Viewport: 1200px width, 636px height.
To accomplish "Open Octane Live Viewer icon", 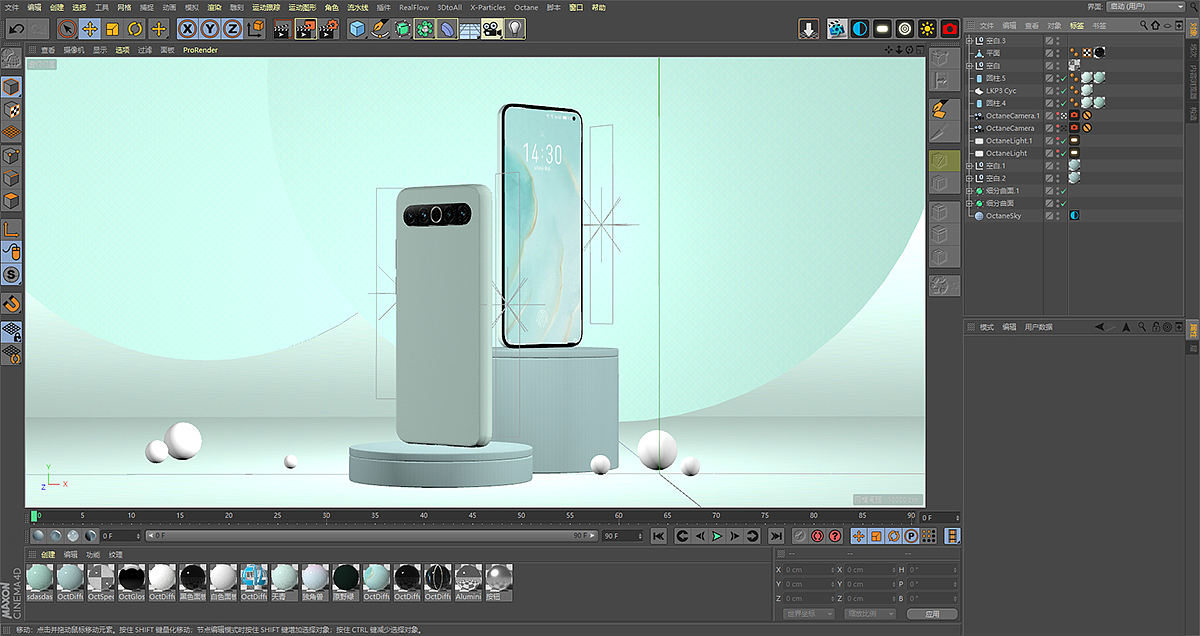I will pyautogui.click(x=837, y=29).
